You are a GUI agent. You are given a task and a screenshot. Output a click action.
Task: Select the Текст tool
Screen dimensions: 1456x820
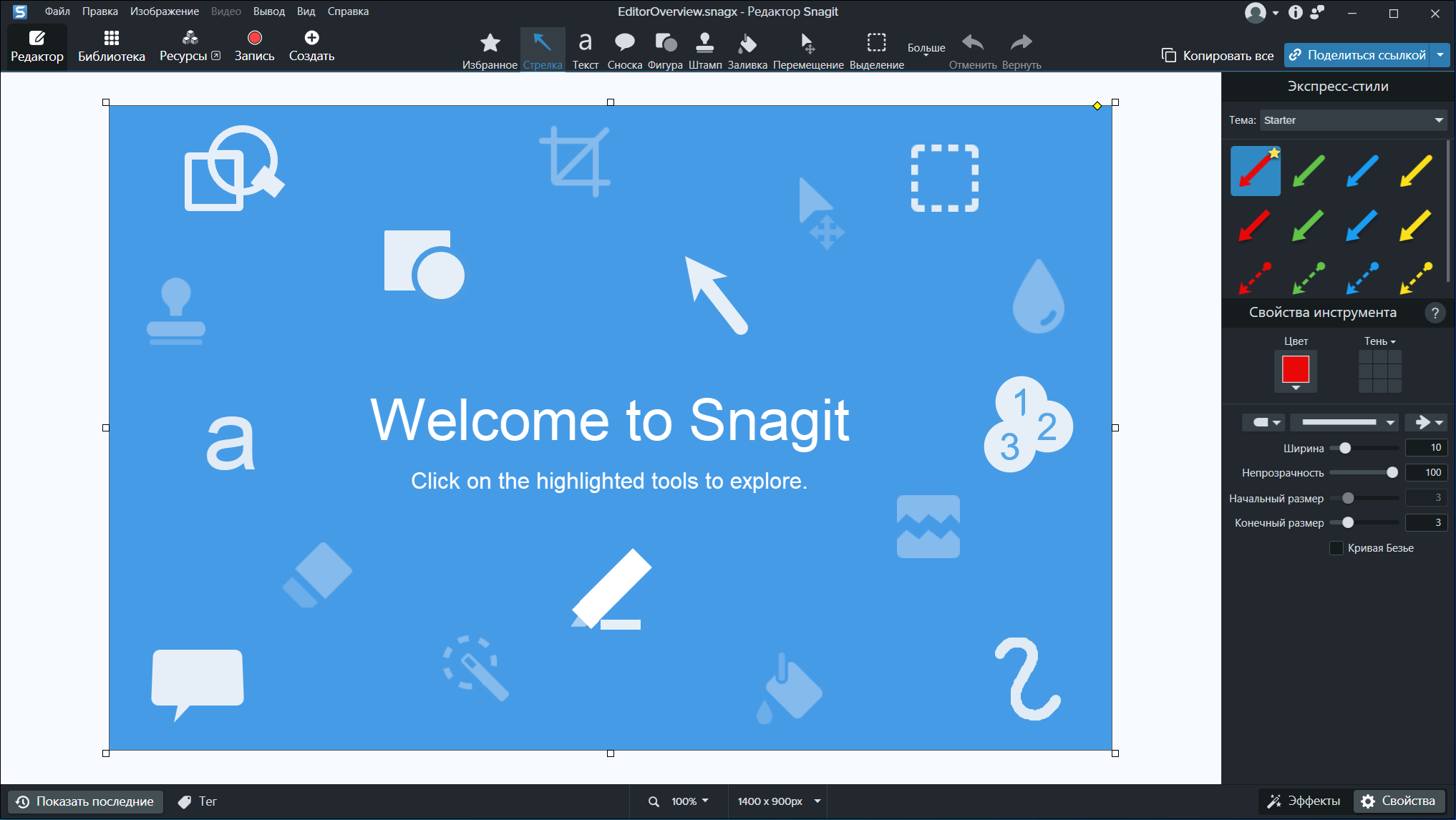coord(586,50)
